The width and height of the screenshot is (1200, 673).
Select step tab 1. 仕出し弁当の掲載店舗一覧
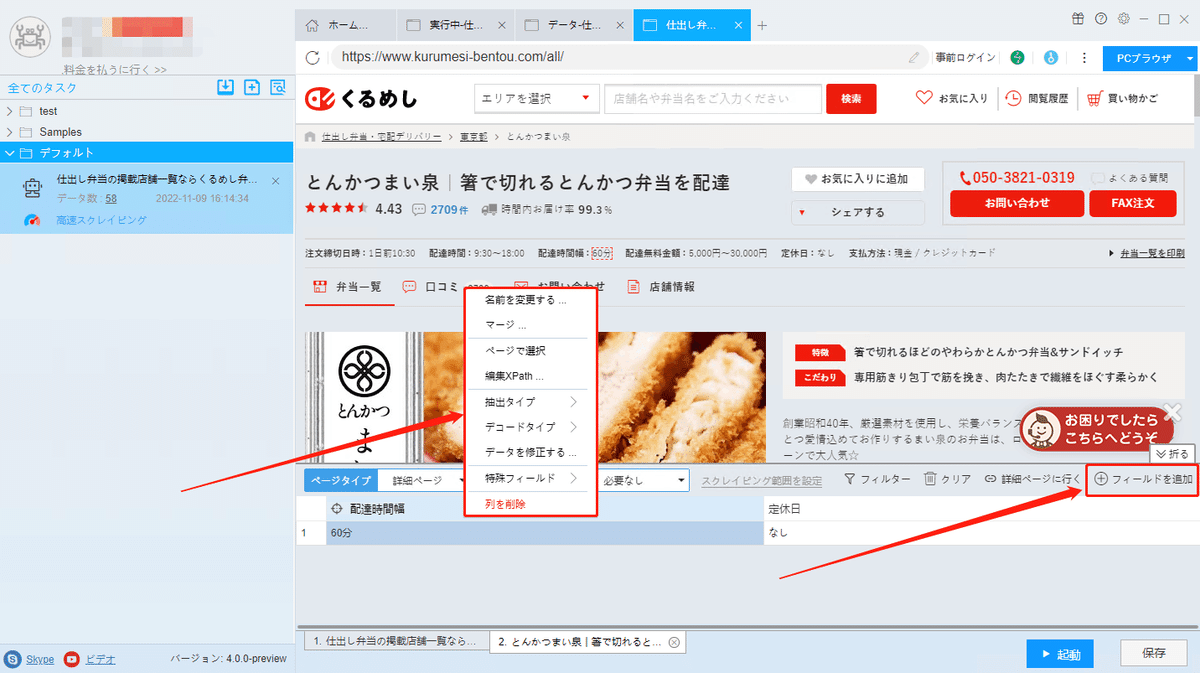pos(396,640)
